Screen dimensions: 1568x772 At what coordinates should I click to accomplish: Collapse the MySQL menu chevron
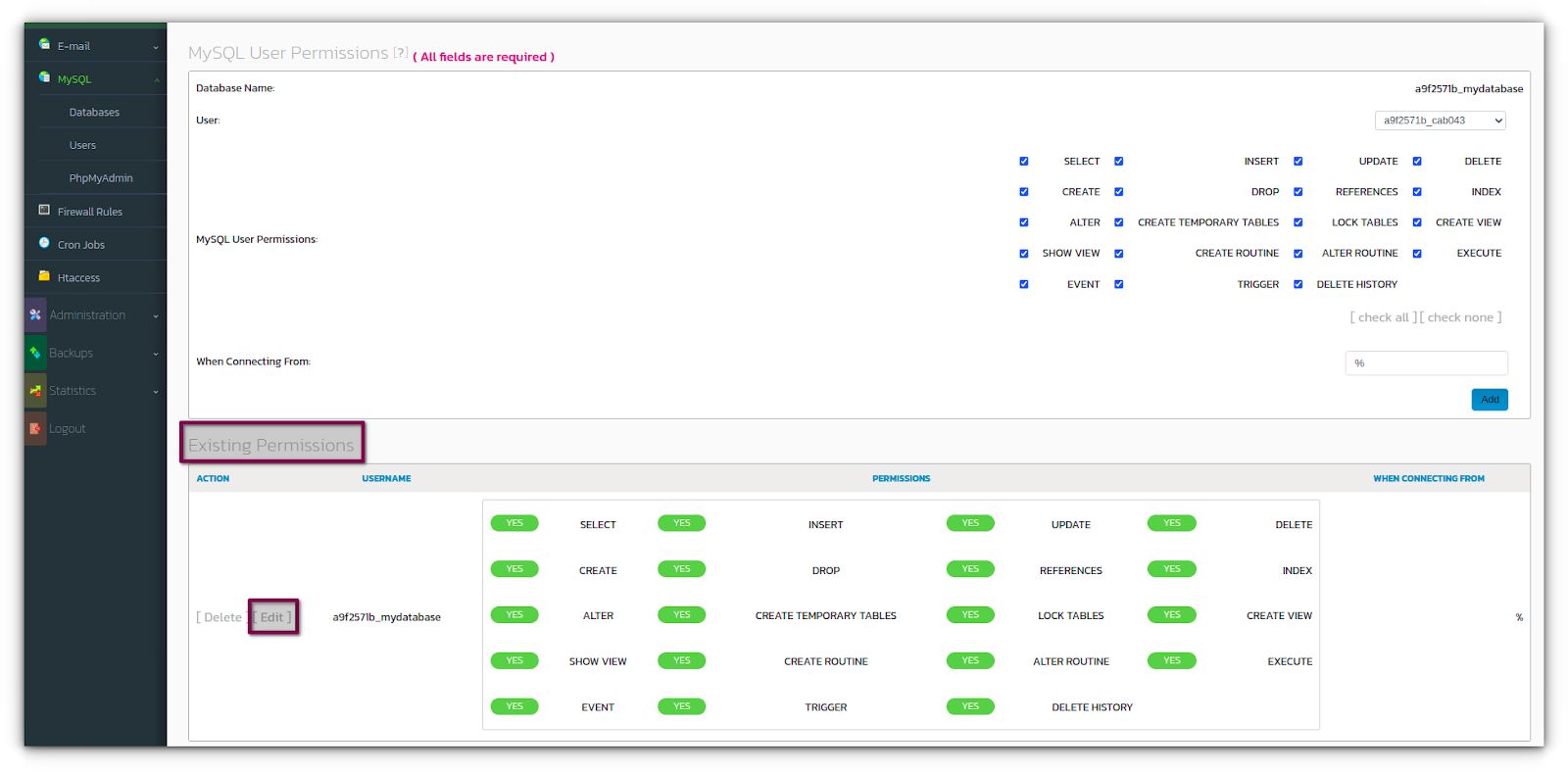click(156, 80)
